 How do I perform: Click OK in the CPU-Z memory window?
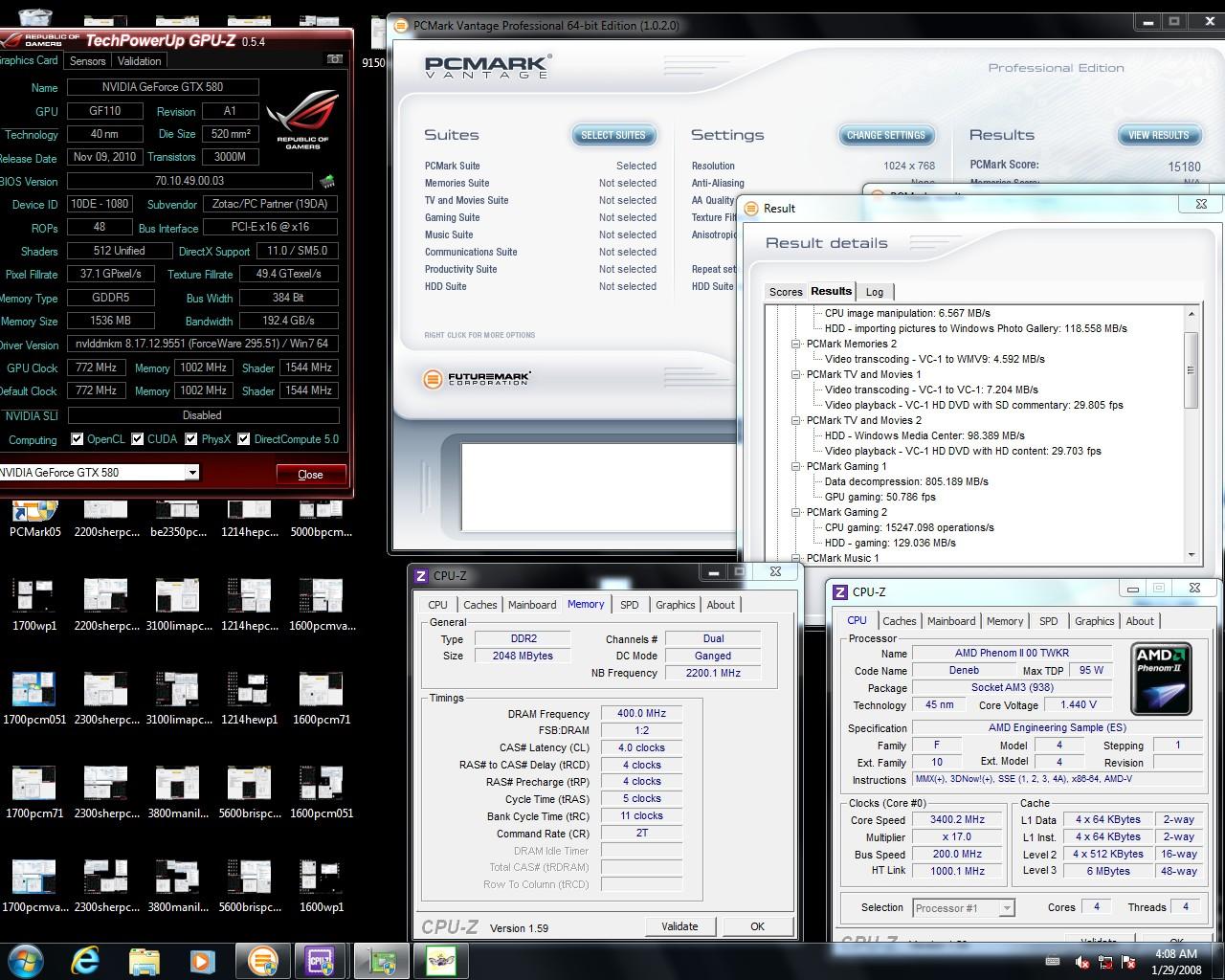coord(757,926)
